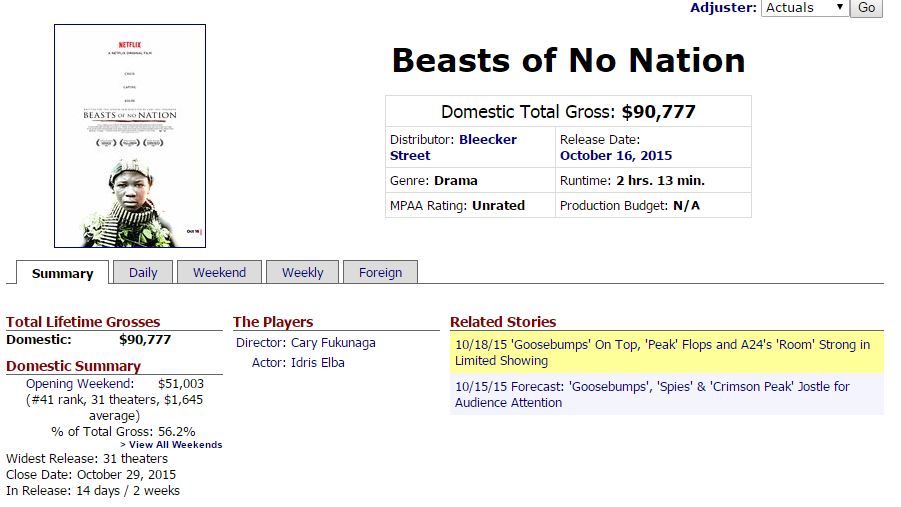The image size is (901, 507).
Task: Open the Foreign tab
Action: pos(380,272)
